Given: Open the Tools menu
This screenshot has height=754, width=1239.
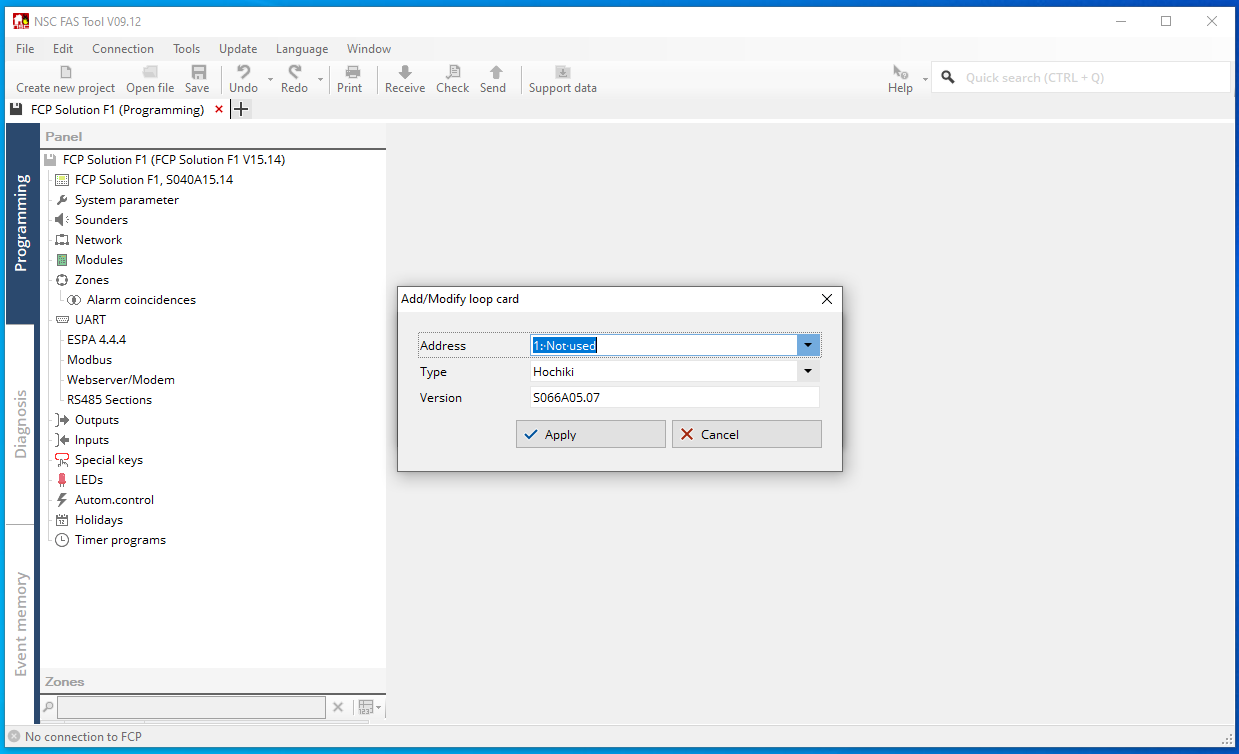Looking at the screenshot, I should [186, 48].
